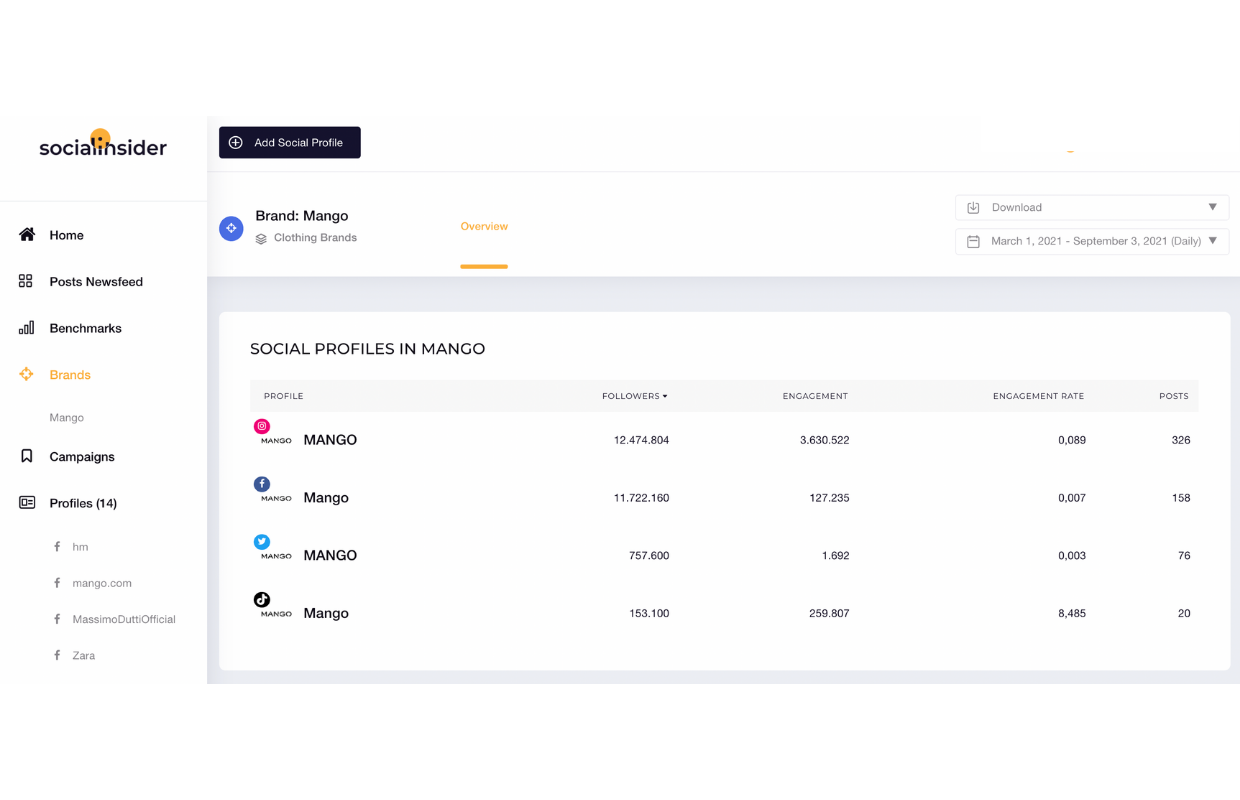Select the Mango brand under Brands

coord(67,418)
